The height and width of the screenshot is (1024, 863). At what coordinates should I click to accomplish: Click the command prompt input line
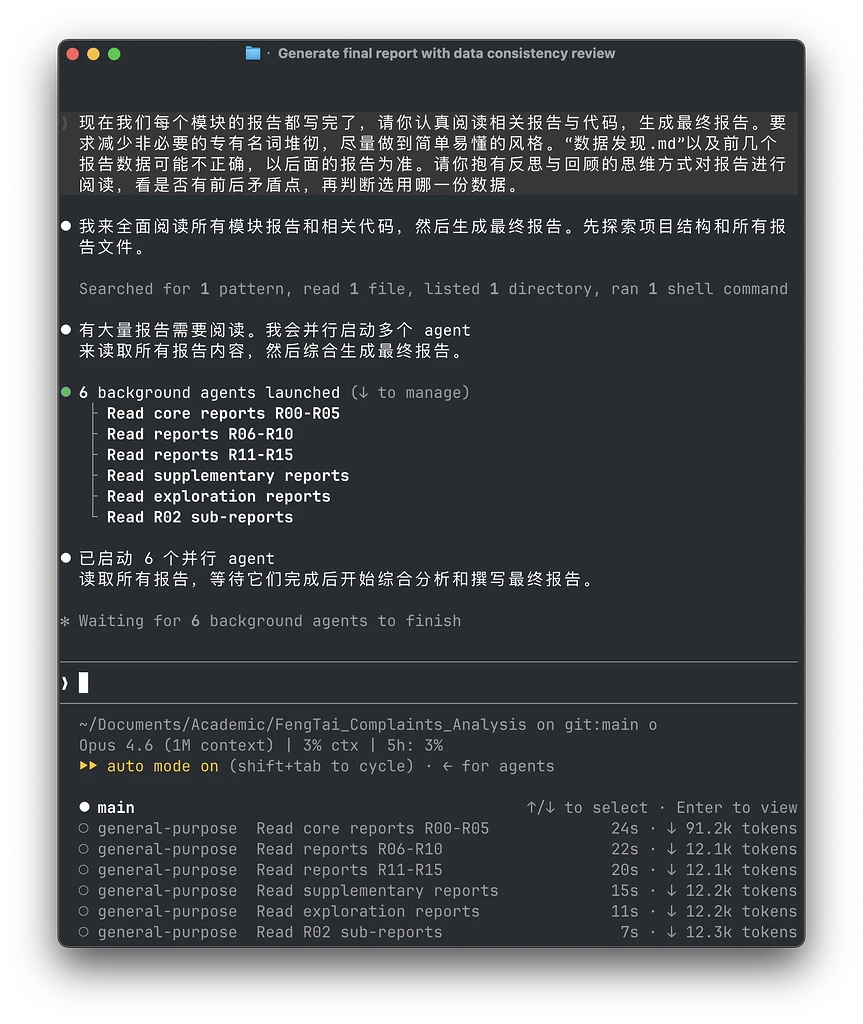tap(429, 683)
